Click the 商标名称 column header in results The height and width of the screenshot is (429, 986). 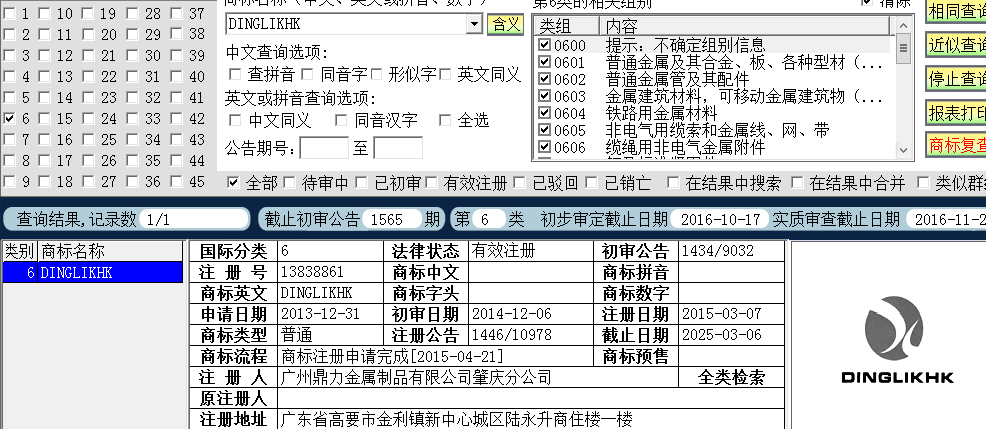pyautogui.click(x=111, y=251)
